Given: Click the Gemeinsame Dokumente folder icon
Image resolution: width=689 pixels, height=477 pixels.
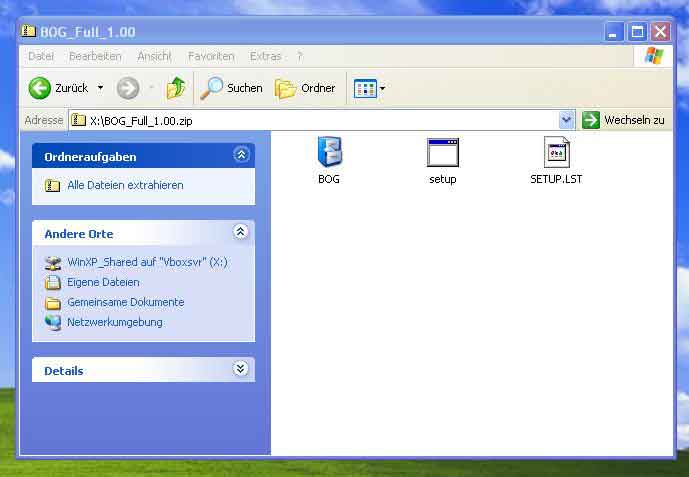Looking at the screenshot, I should (x=53, y=303).
